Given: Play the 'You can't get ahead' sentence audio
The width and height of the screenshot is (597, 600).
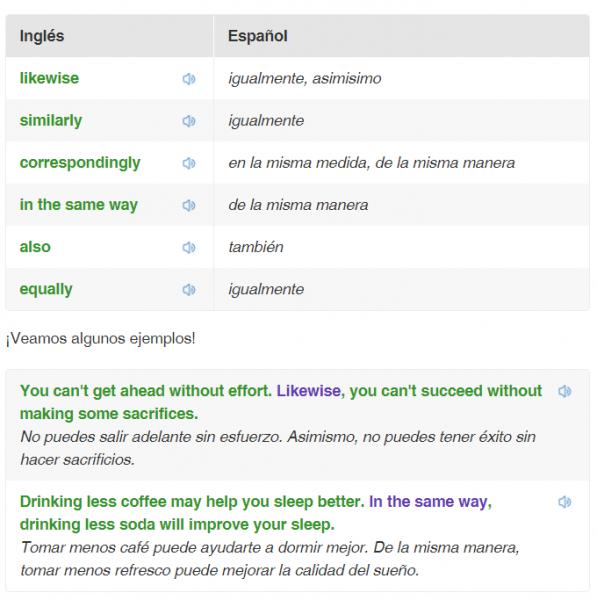Looking at the screenshot, I should pyautogui.click(x=565, y=391).
